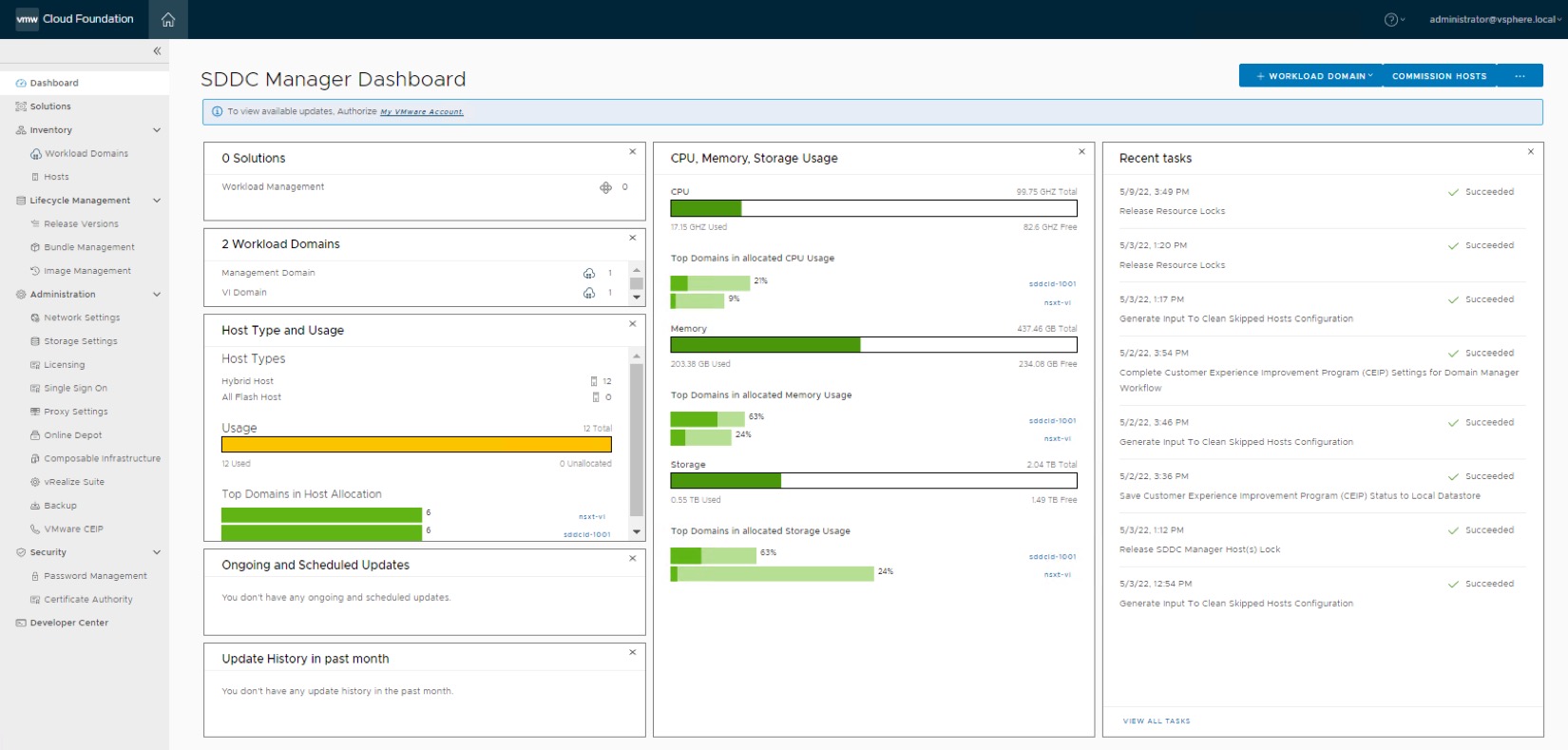The height and width of the screenshot is (750, 1568).
Task: Close the CPU, Memory, Storage Usage widget
Action: (1081, 152)
